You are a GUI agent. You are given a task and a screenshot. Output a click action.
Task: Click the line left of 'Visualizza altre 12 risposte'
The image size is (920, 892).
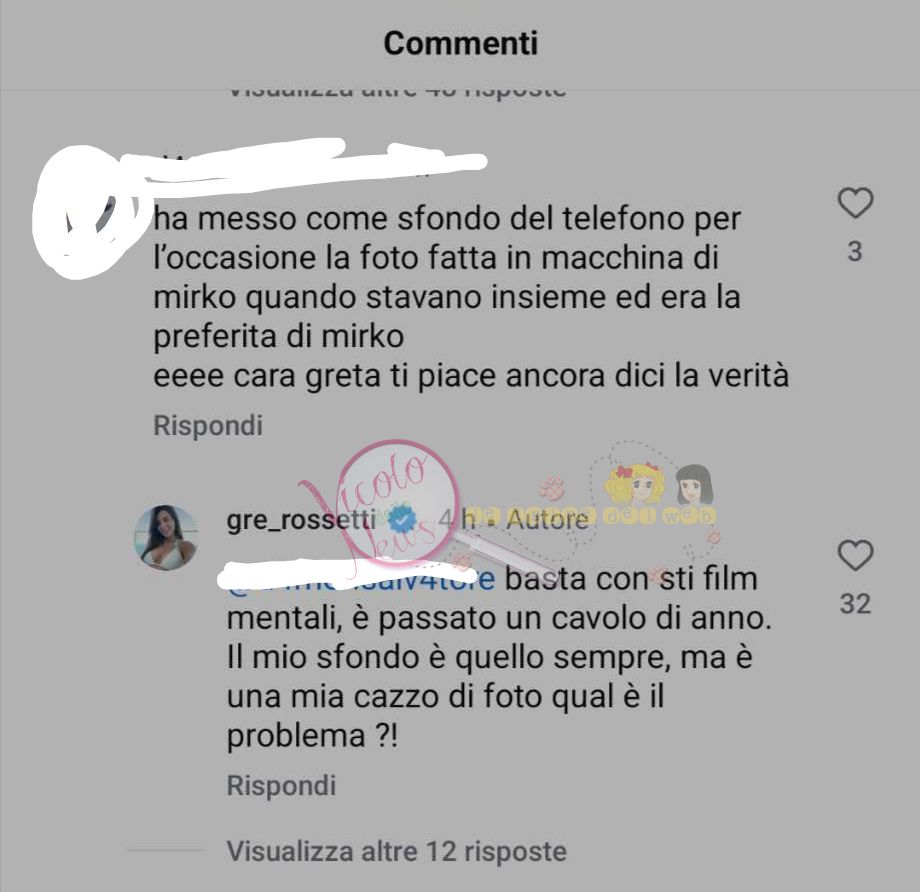(x=166, y=850)
